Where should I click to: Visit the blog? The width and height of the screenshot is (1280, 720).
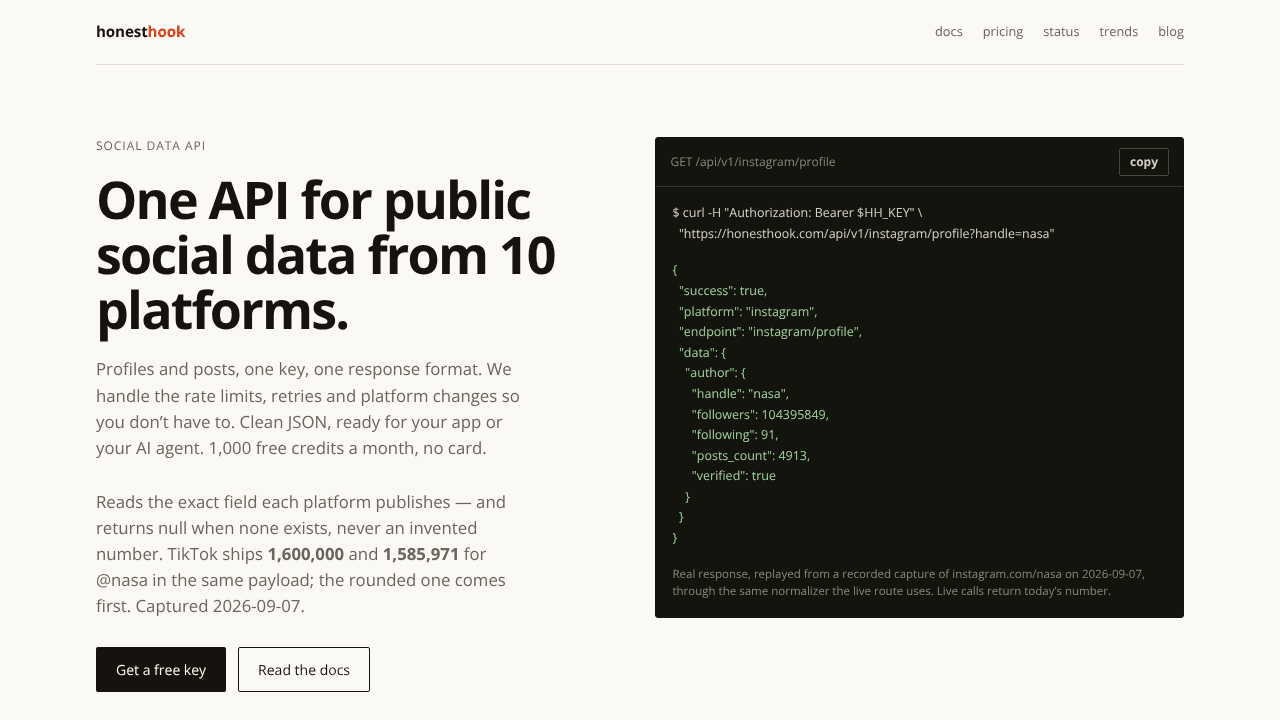[1171, 31]
